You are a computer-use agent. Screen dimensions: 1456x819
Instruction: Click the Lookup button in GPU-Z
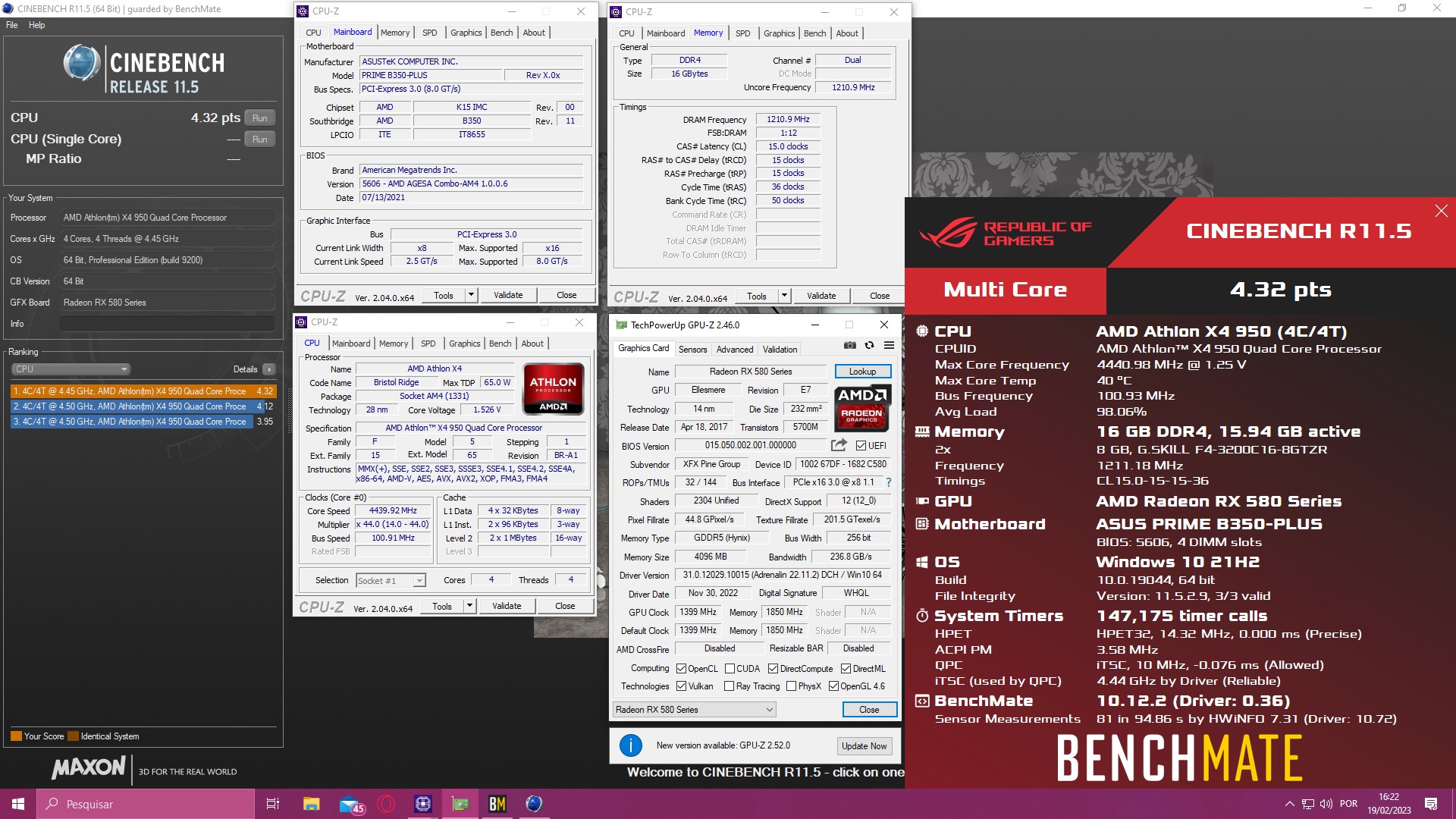pyautogui.click(x=862, y=372)
